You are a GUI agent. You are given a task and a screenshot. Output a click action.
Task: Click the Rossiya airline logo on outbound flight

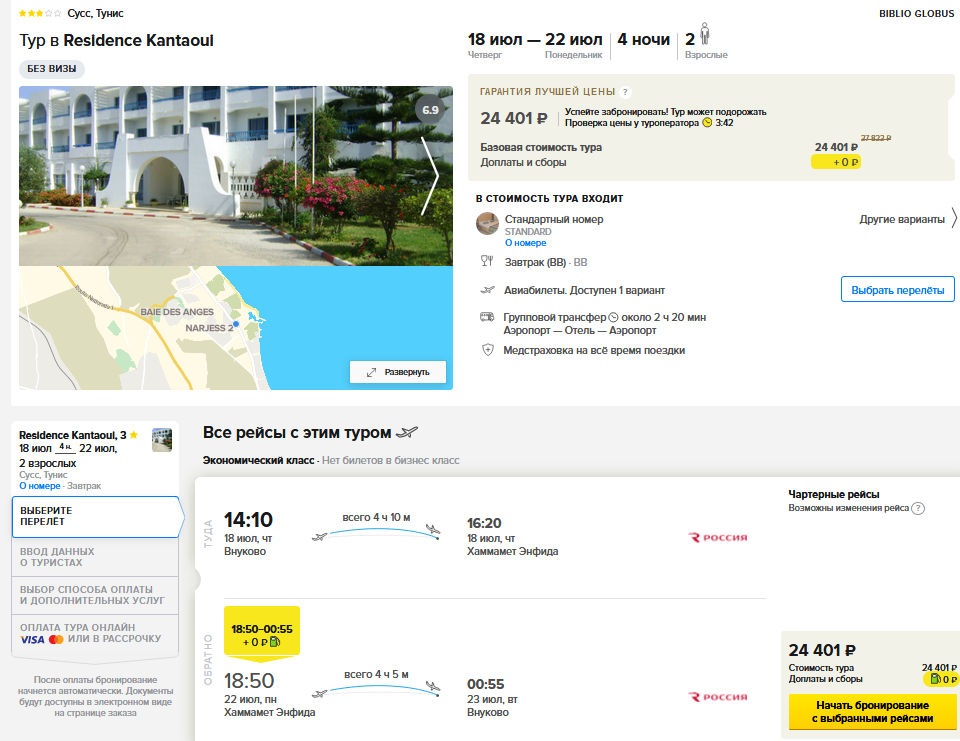[718, 537]
